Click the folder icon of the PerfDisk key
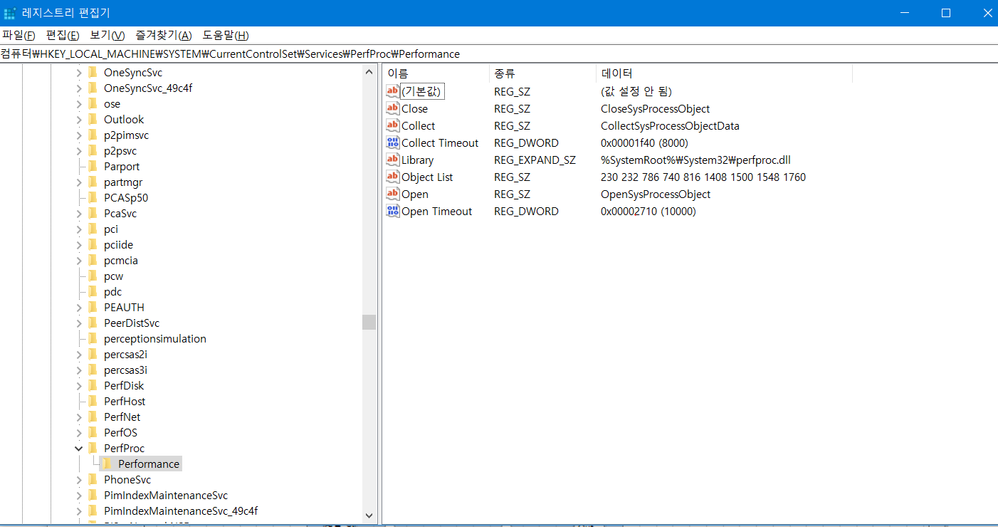The width and height of the screenshot is (998, 527). tap(93, 385)
